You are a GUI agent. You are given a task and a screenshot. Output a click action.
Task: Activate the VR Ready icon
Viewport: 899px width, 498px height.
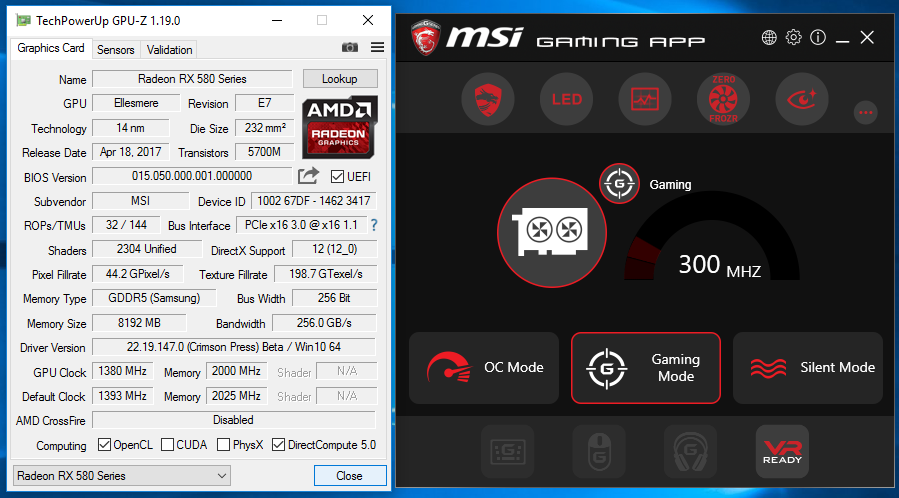782,452
